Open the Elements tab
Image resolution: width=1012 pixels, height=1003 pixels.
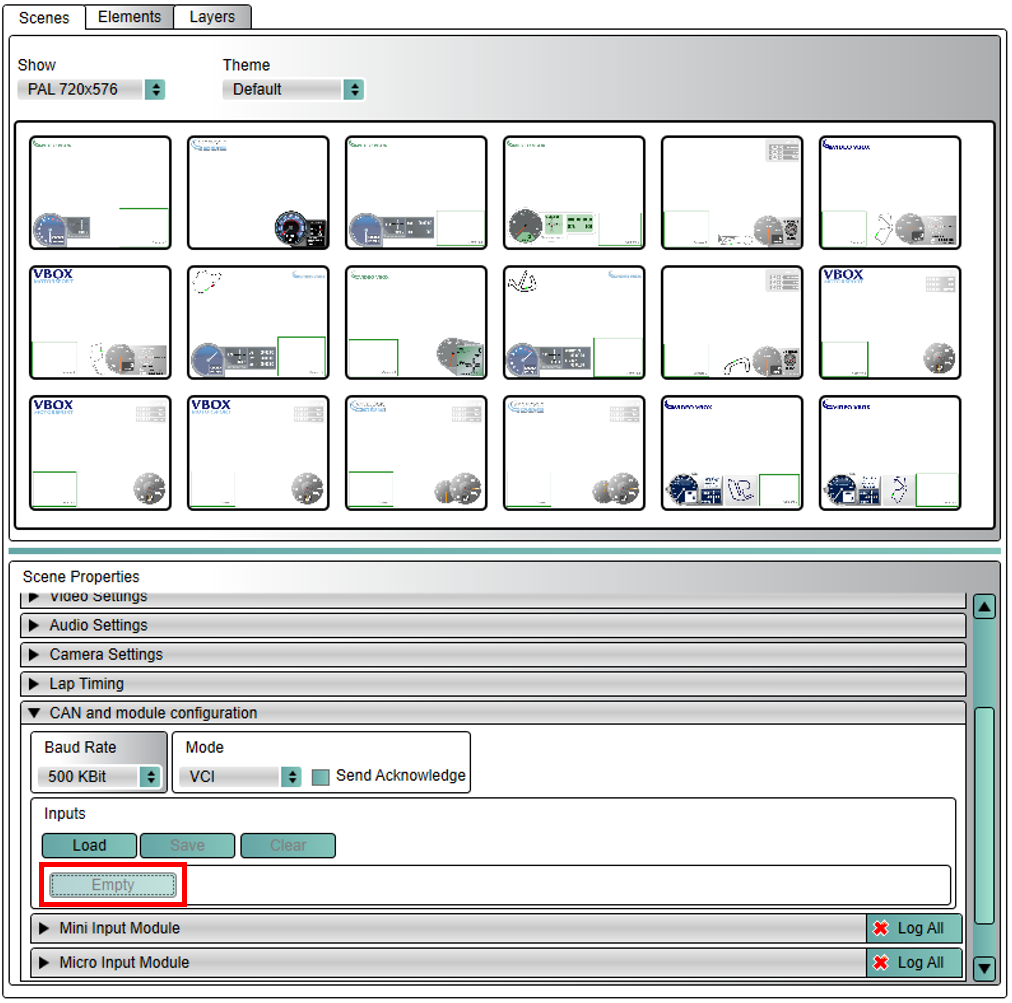[129, 17]
